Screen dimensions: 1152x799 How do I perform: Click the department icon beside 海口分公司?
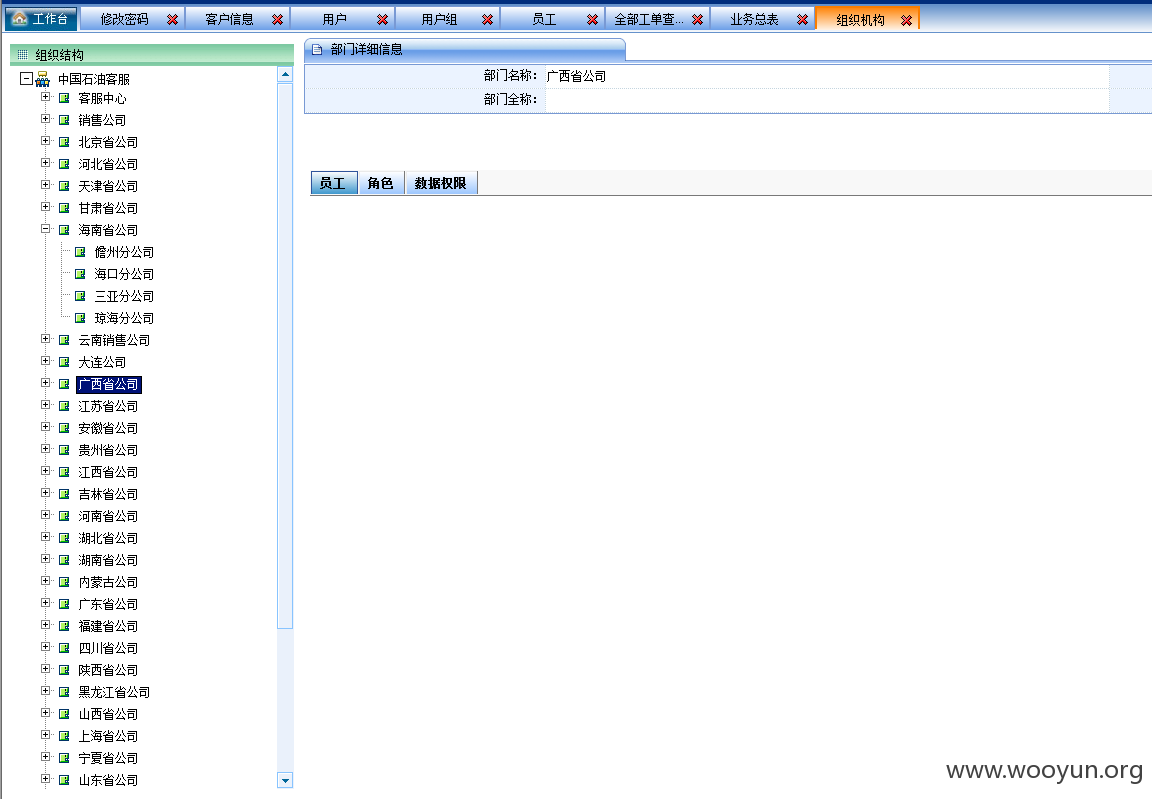click(80, 274)
